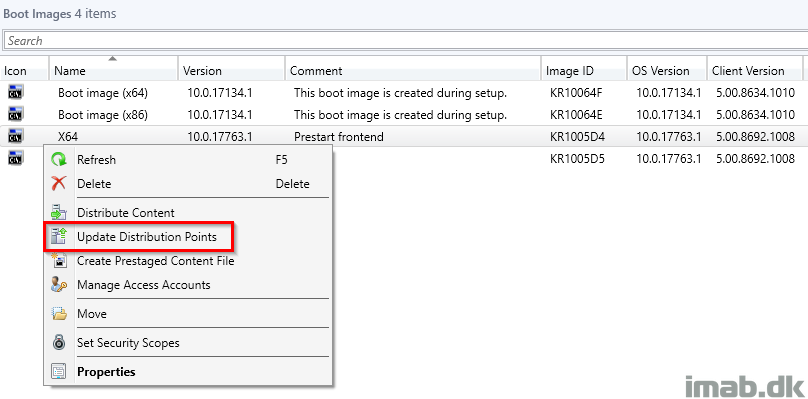The height and width of the screenshot is (399, 808).
Task: Click the Move folder icon
Action: pyautogui.click(x=59, y=313)
